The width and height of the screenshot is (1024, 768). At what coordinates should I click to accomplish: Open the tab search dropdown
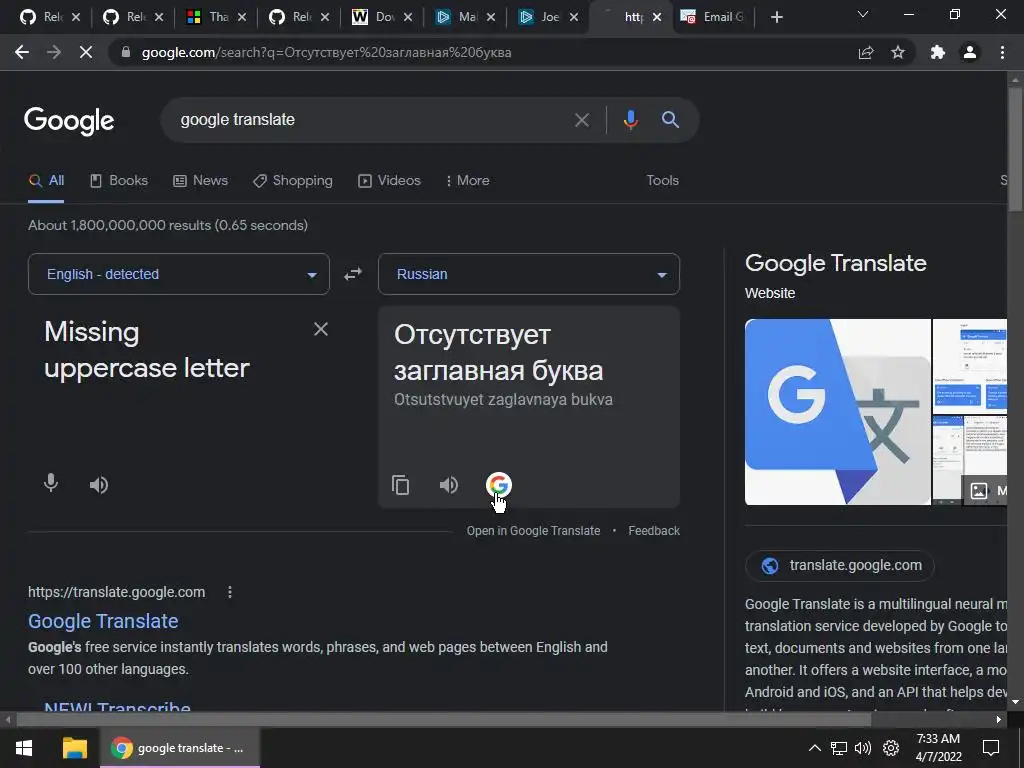pos(863,14)
